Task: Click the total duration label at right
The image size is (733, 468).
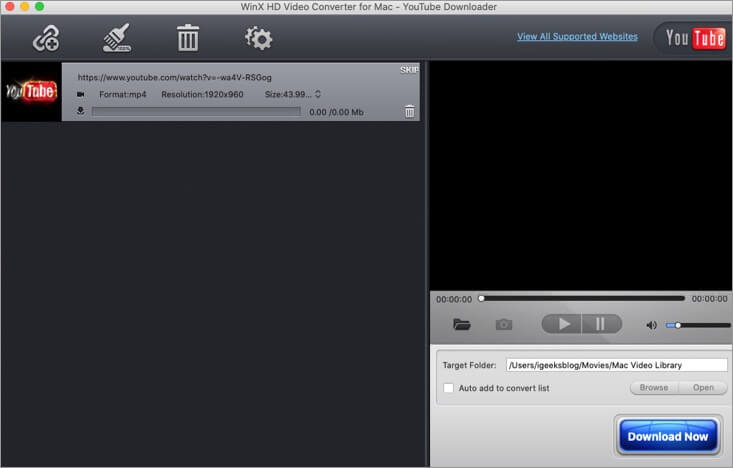Action: click(709, 299)
